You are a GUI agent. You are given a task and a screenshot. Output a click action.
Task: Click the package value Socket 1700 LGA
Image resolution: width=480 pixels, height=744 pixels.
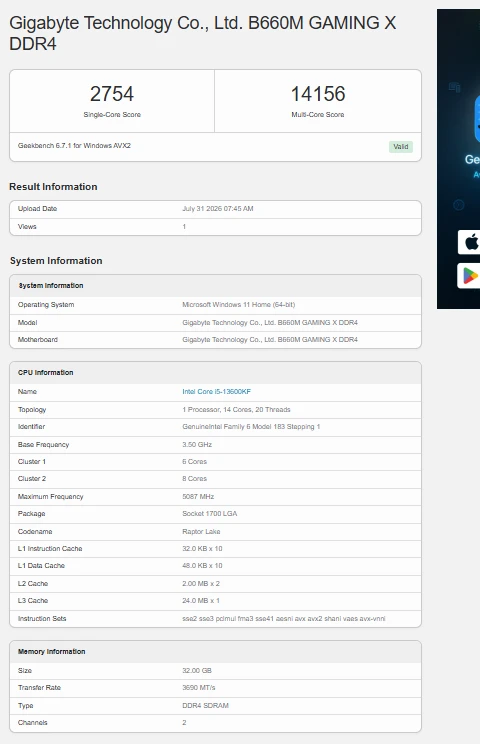click(x=210, y=514)
